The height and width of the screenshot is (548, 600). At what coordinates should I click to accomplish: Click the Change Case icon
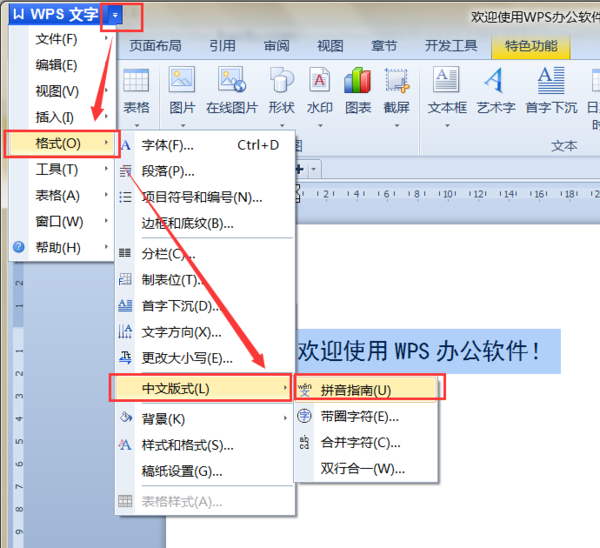click(x=125, y=357)
